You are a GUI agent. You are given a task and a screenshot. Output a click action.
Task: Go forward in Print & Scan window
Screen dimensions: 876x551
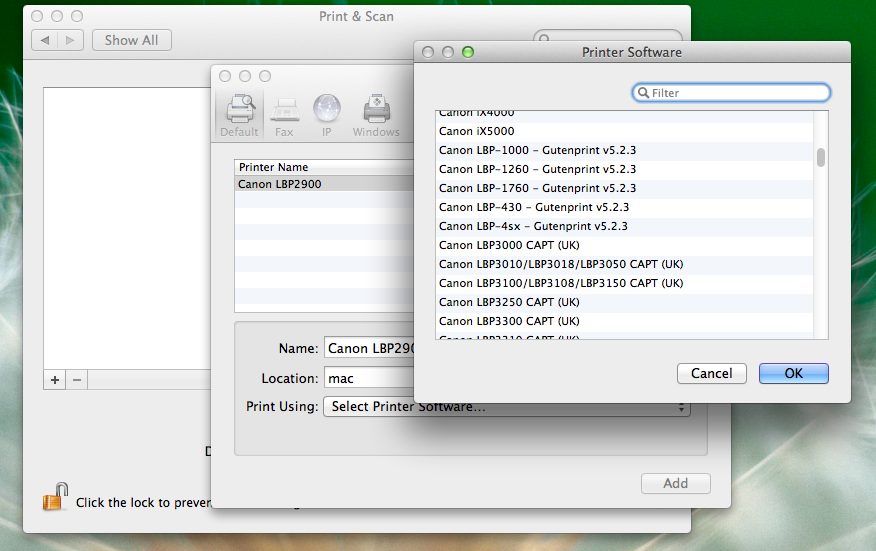70,40
